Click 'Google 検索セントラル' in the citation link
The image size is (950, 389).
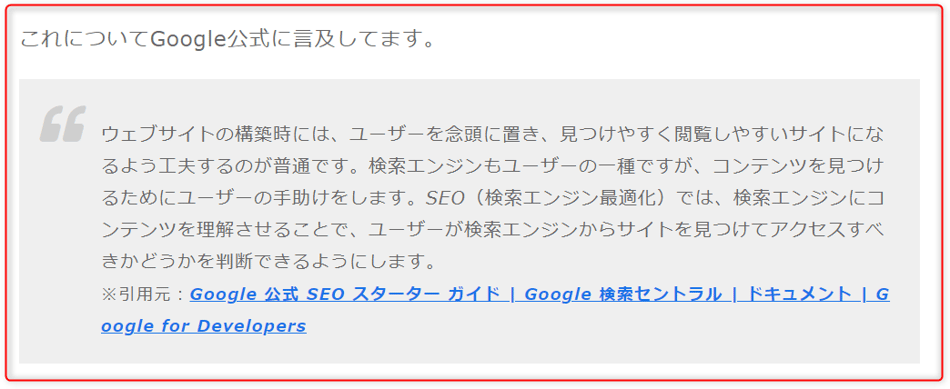623,294
